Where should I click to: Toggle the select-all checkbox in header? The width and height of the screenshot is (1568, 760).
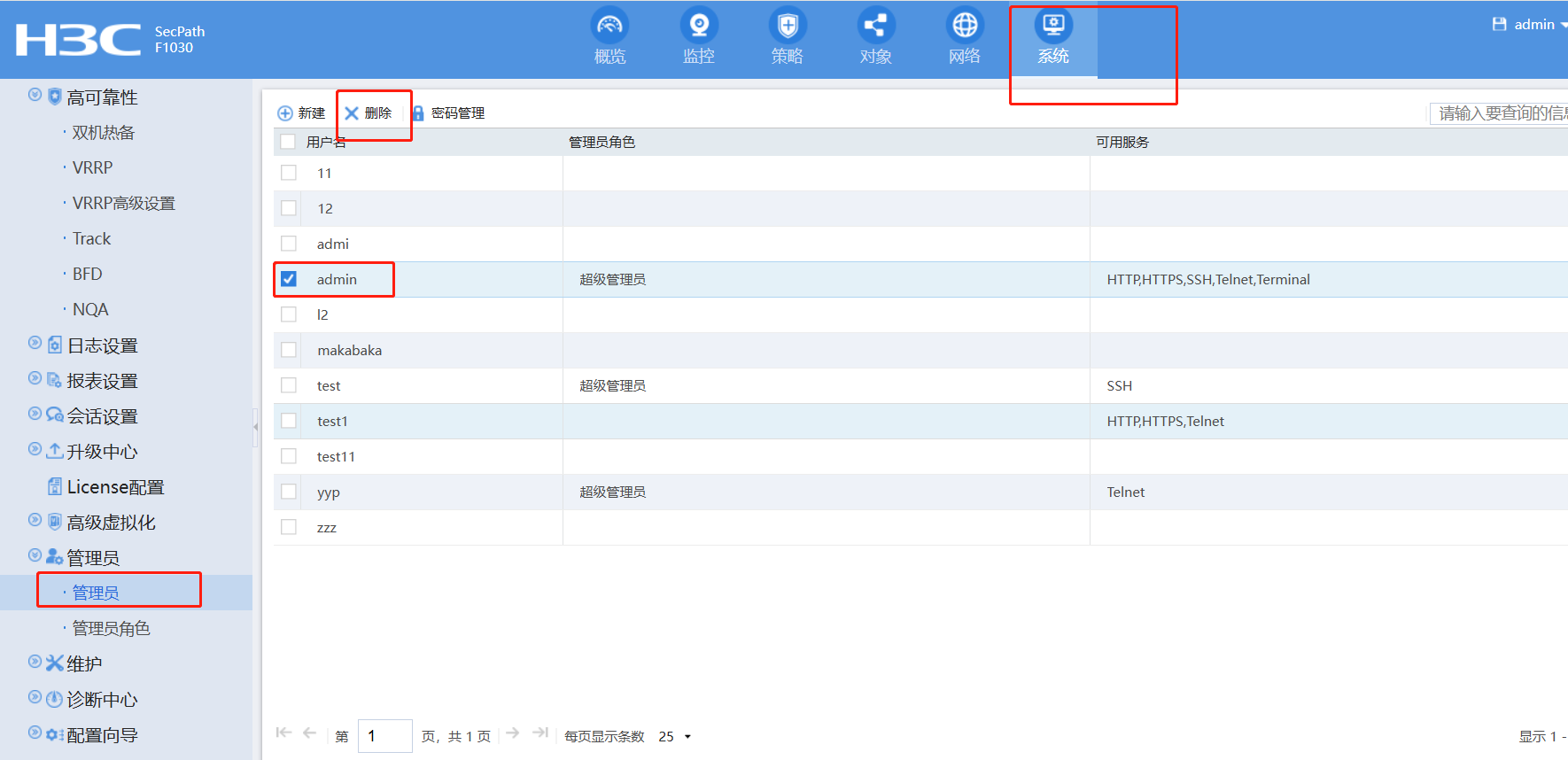tap(288, 142)
